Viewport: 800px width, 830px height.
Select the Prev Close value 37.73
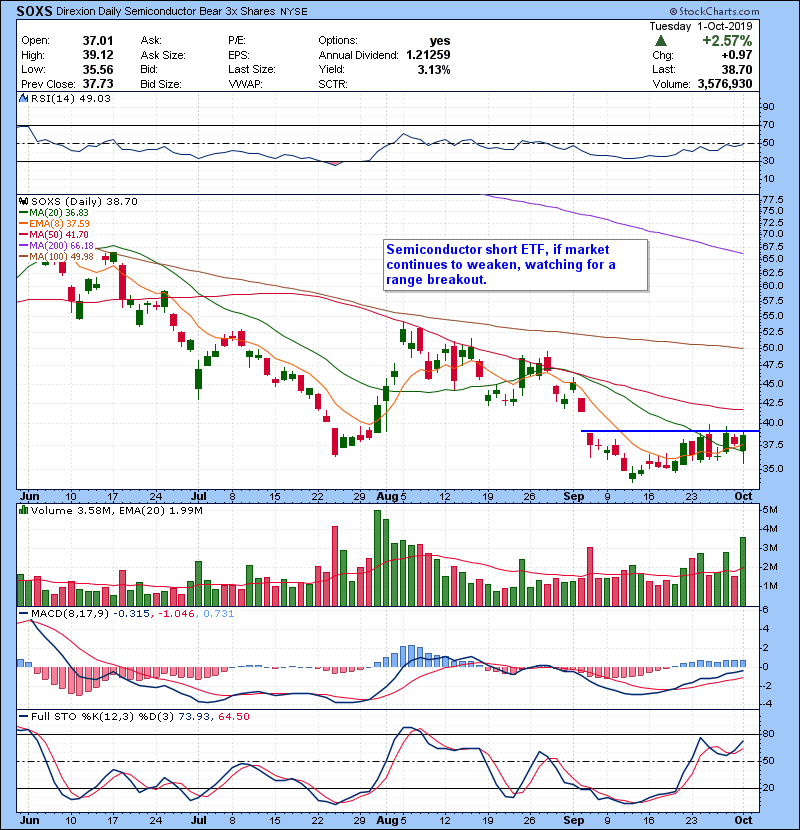(x=98, y=84)
